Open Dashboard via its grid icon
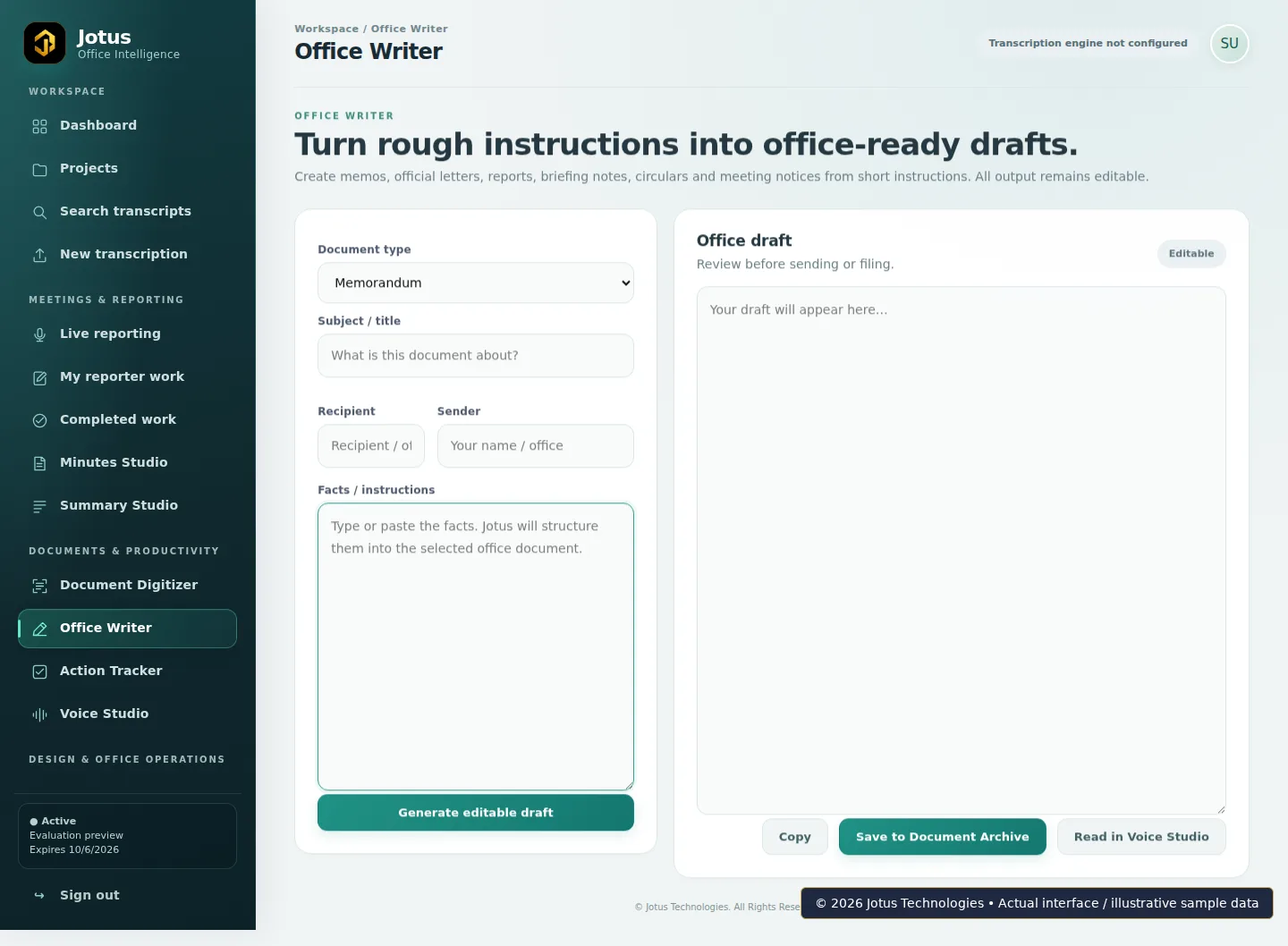Screen dimensions: 1288x946 click(39, 126)
